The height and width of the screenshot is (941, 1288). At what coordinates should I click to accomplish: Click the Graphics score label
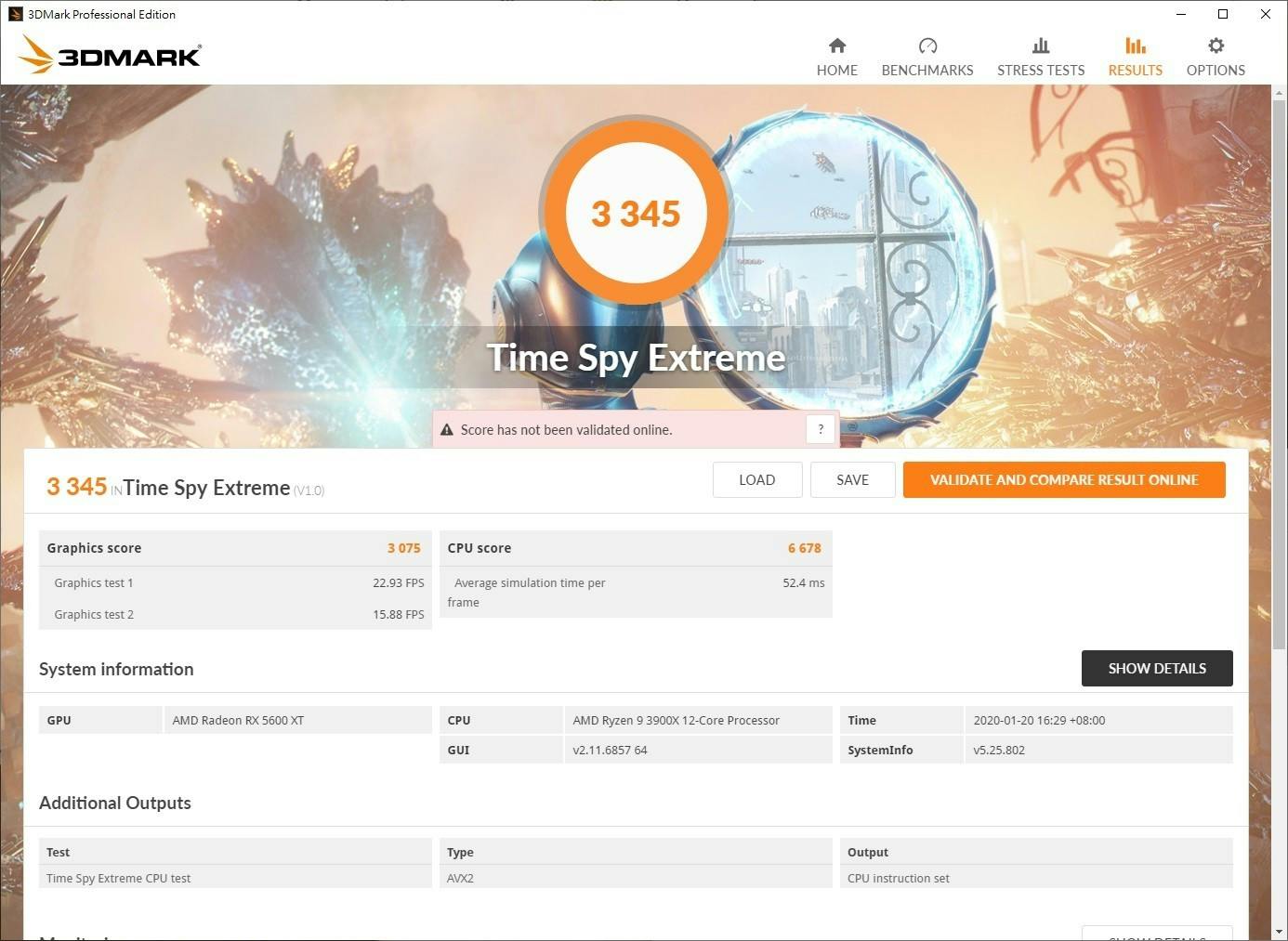[x=94, y=548]
